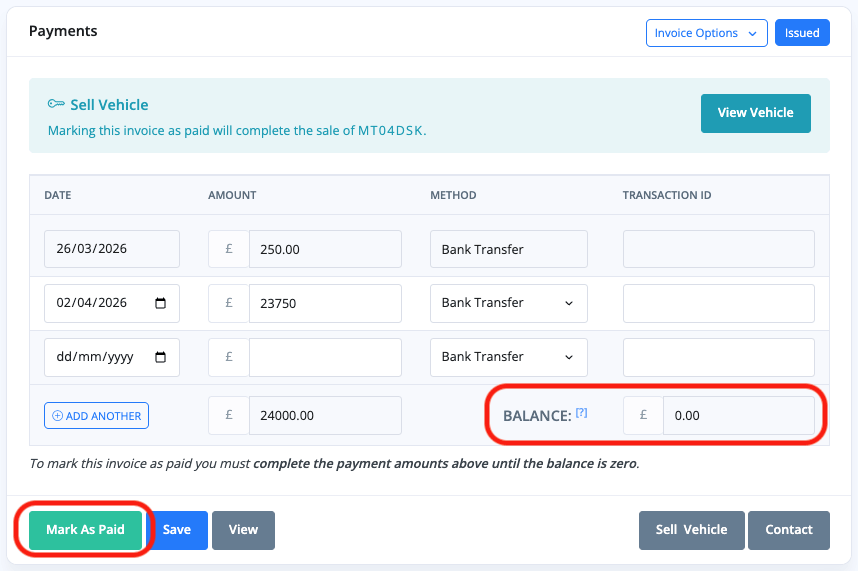Click Add Another payment button
The image size is (858, 571).
pos(96,415)
